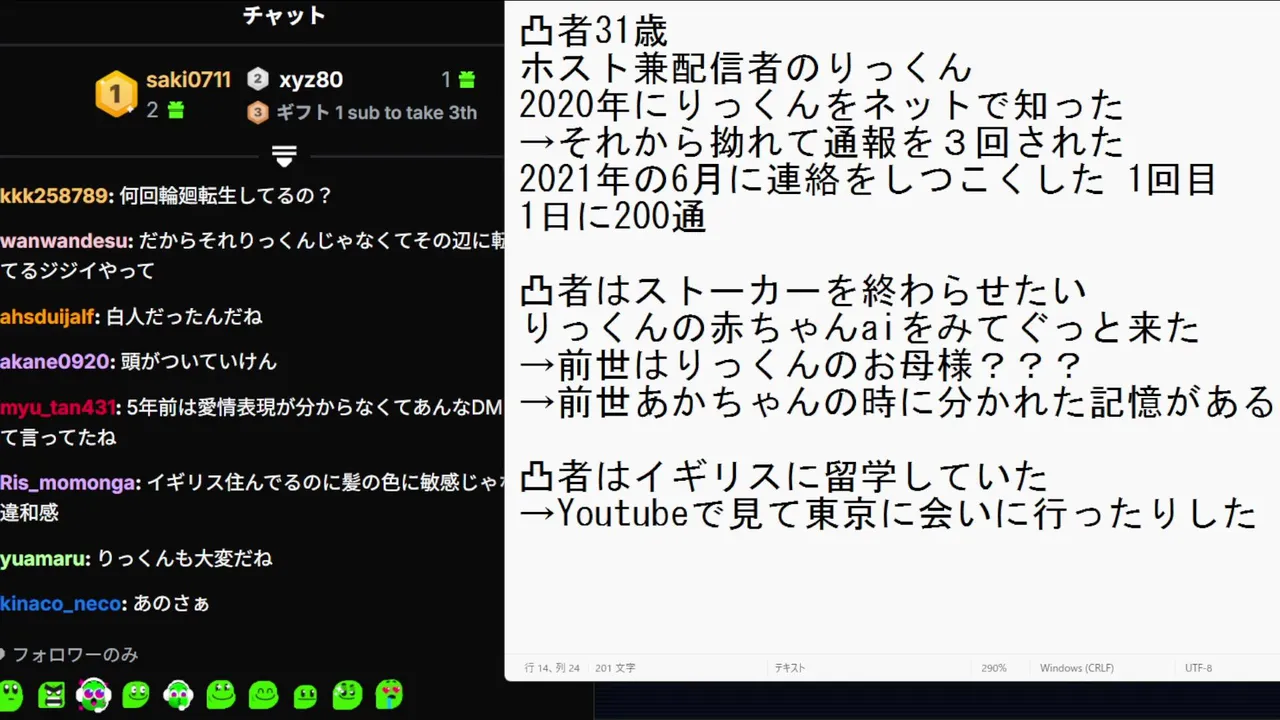Click the テキスト file type indicator
The width and height of the screenshot is (1280, 720).
(789, 668)
